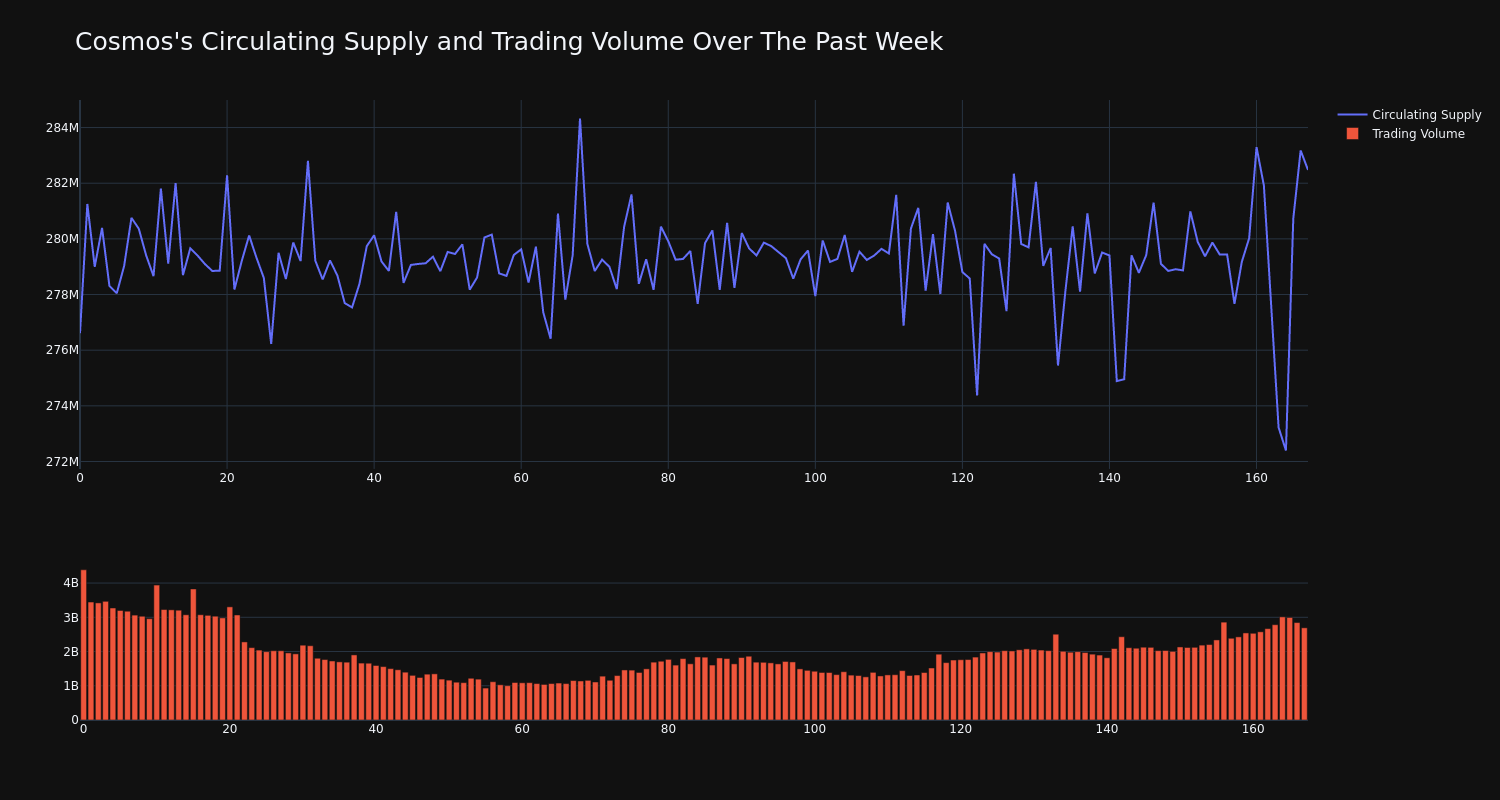Click the 1B volume axis label
The image size is (1500, 800).
71,686
